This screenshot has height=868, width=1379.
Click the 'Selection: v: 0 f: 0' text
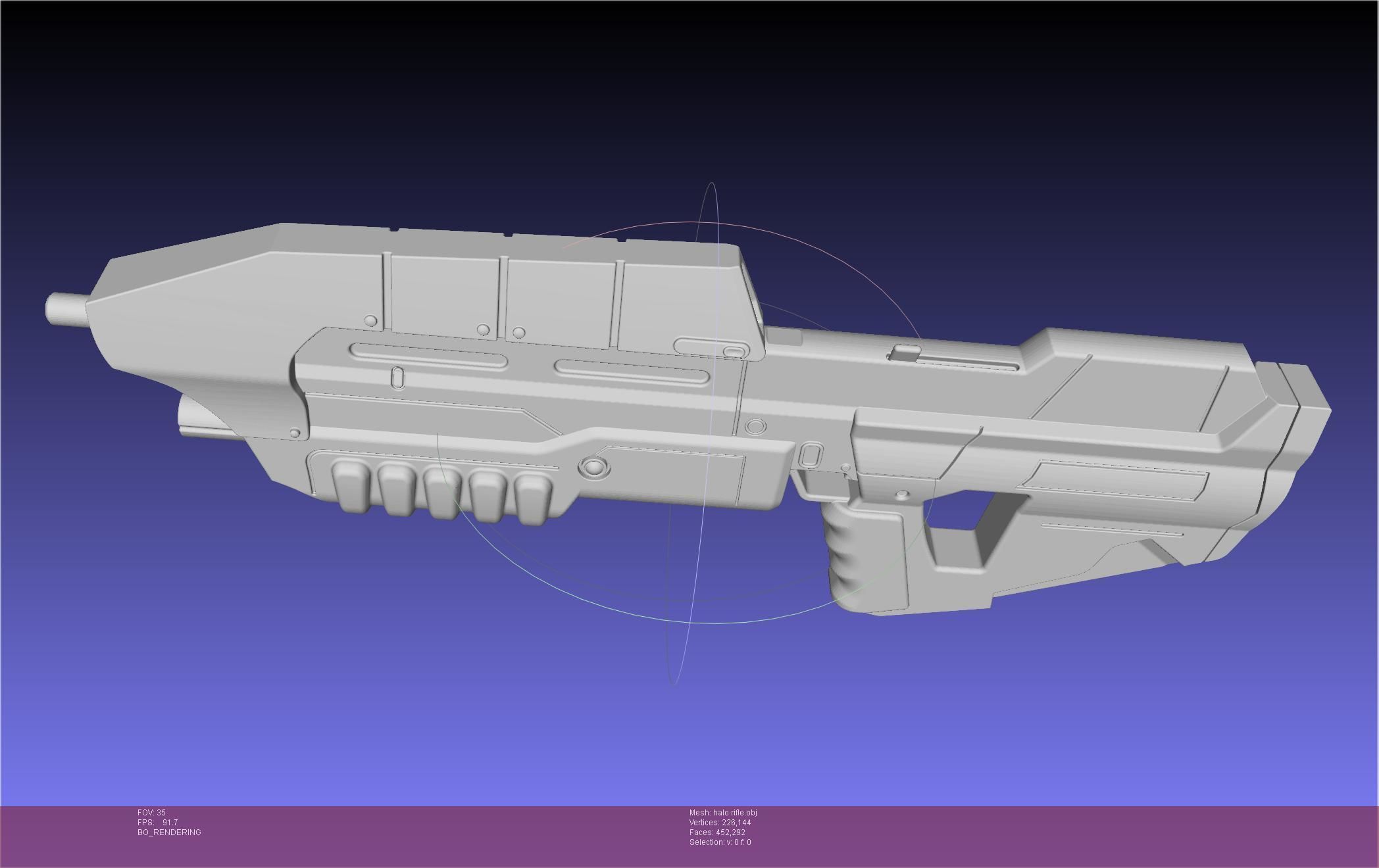pyautogui.click(x=720, y=842)
